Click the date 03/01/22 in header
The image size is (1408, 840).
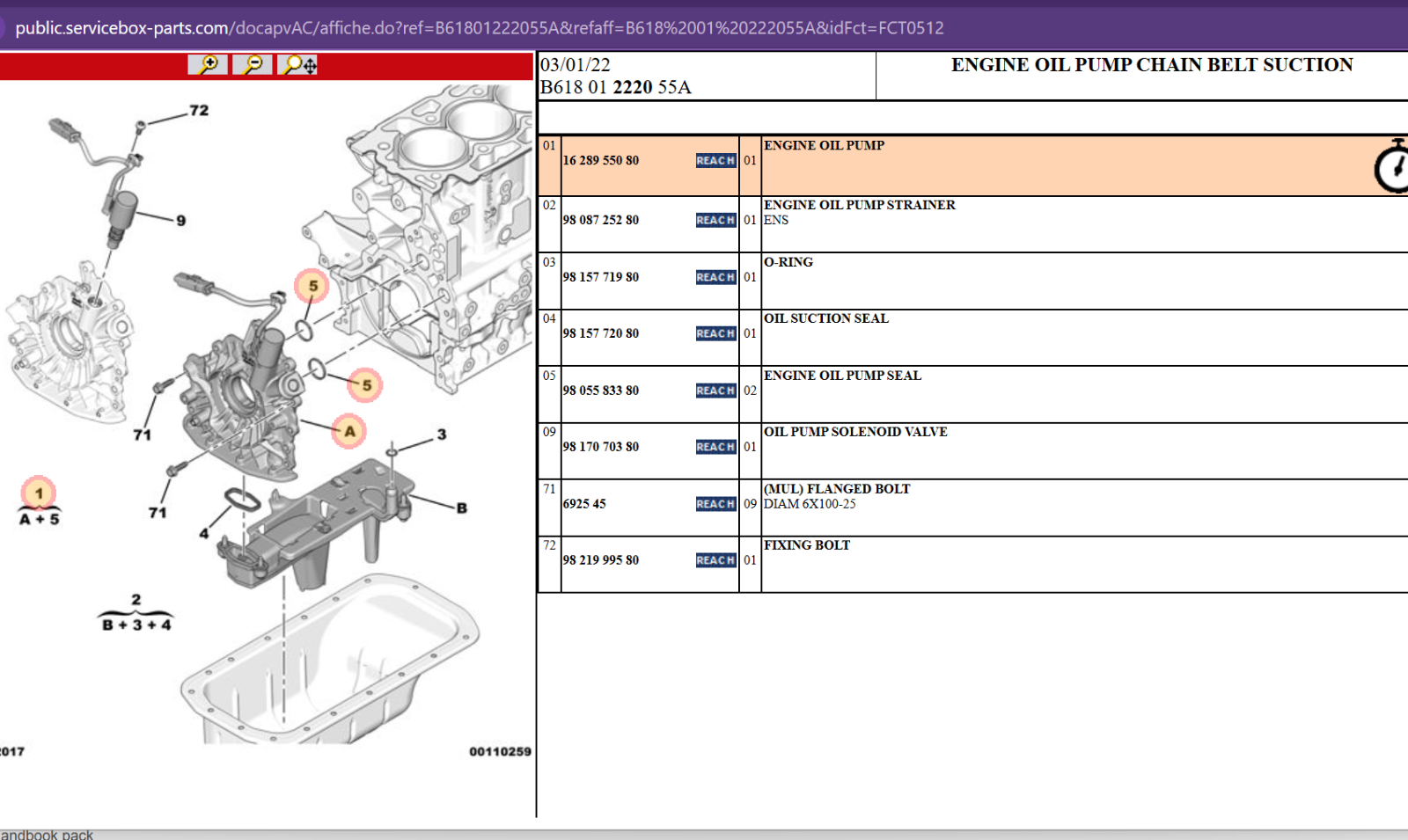576,65
